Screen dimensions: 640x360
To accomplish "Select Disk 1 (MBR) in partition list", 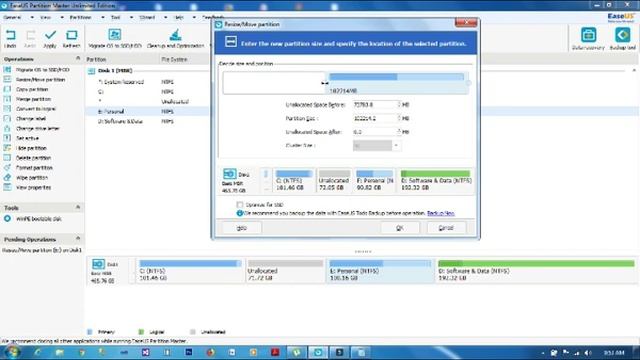I will coord(115,71).
